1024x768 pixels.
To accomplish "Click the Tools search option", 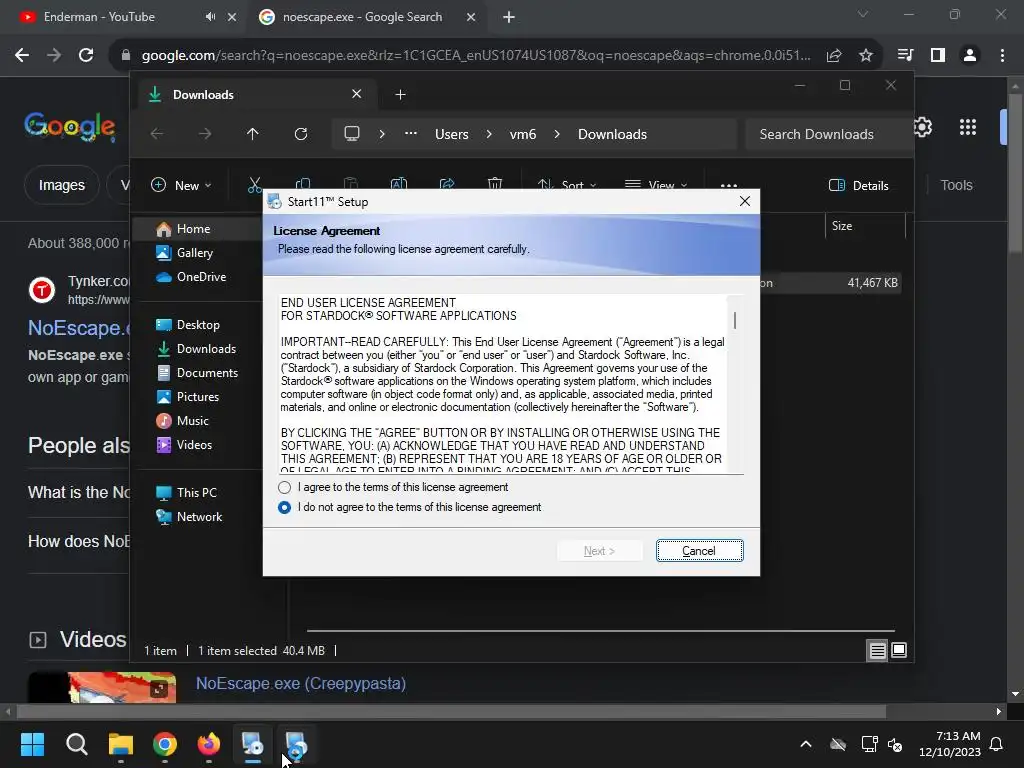I will (x=956, y=185).
